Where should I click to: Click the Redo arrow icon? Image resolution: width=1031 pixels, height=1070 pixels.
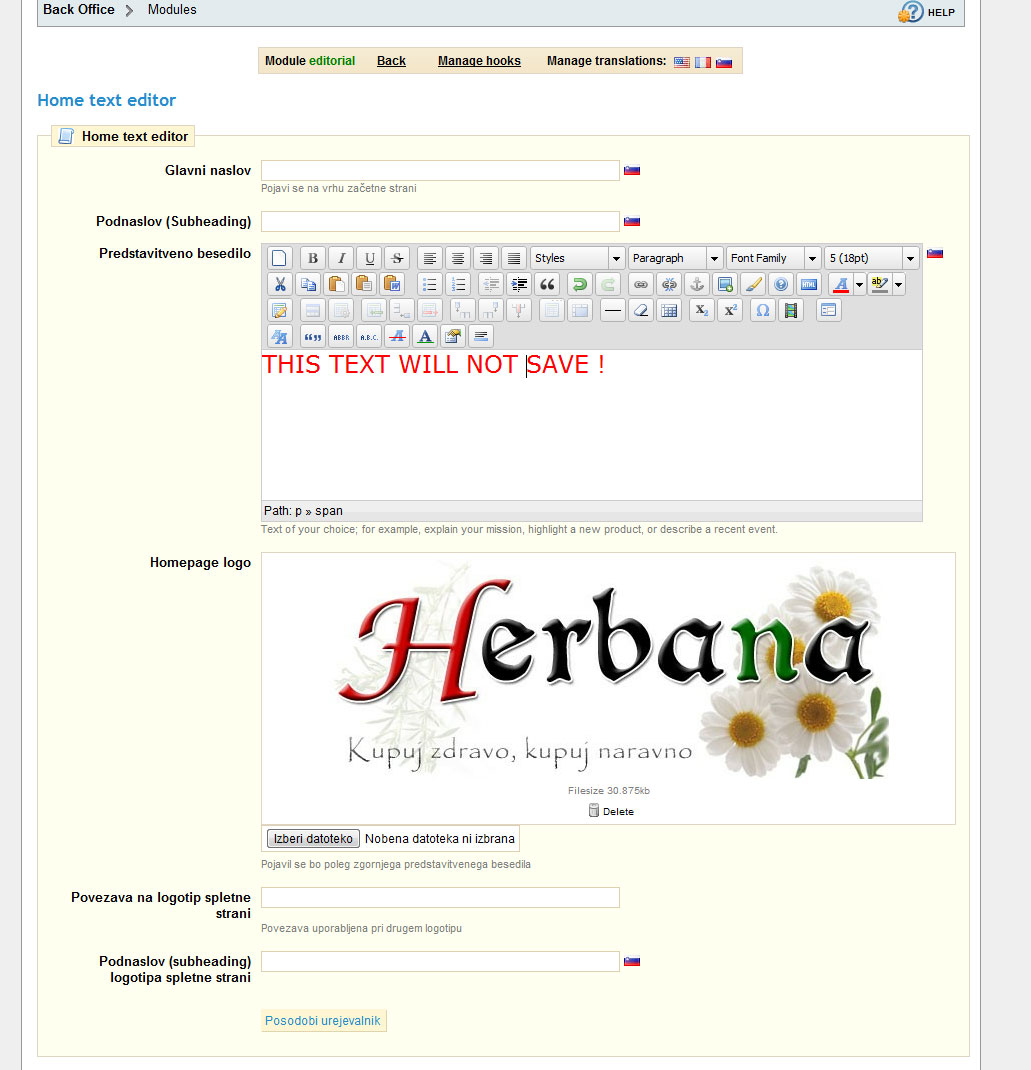tap(607, 284)
